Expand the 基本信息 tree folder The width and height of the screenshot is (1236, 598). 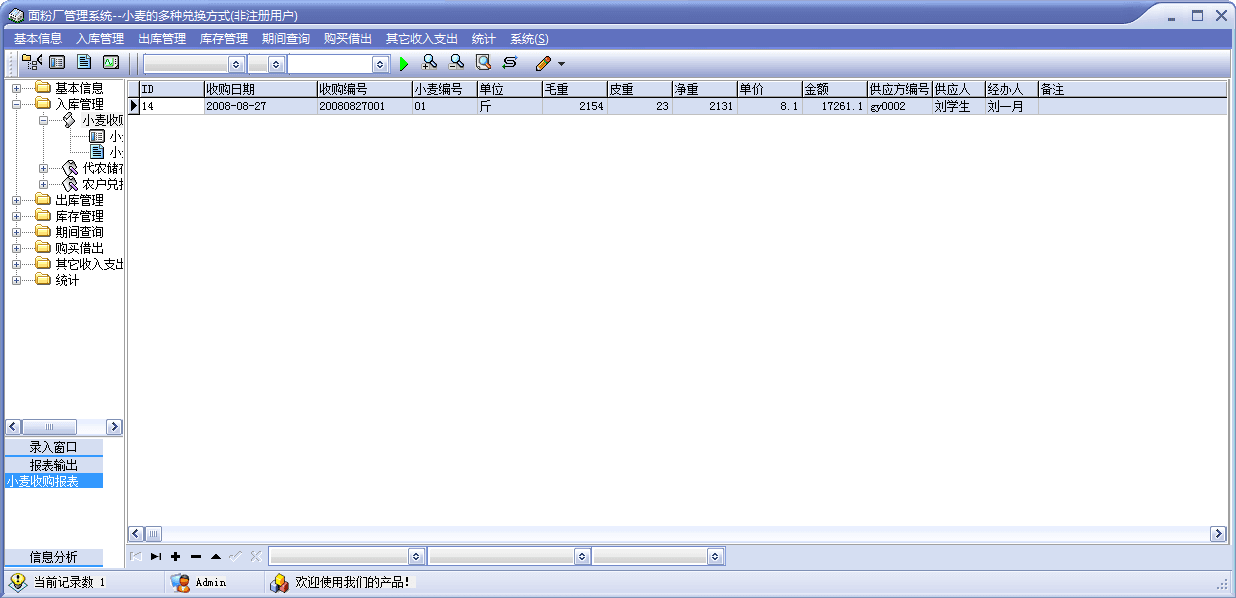click(x=16, y=88)
